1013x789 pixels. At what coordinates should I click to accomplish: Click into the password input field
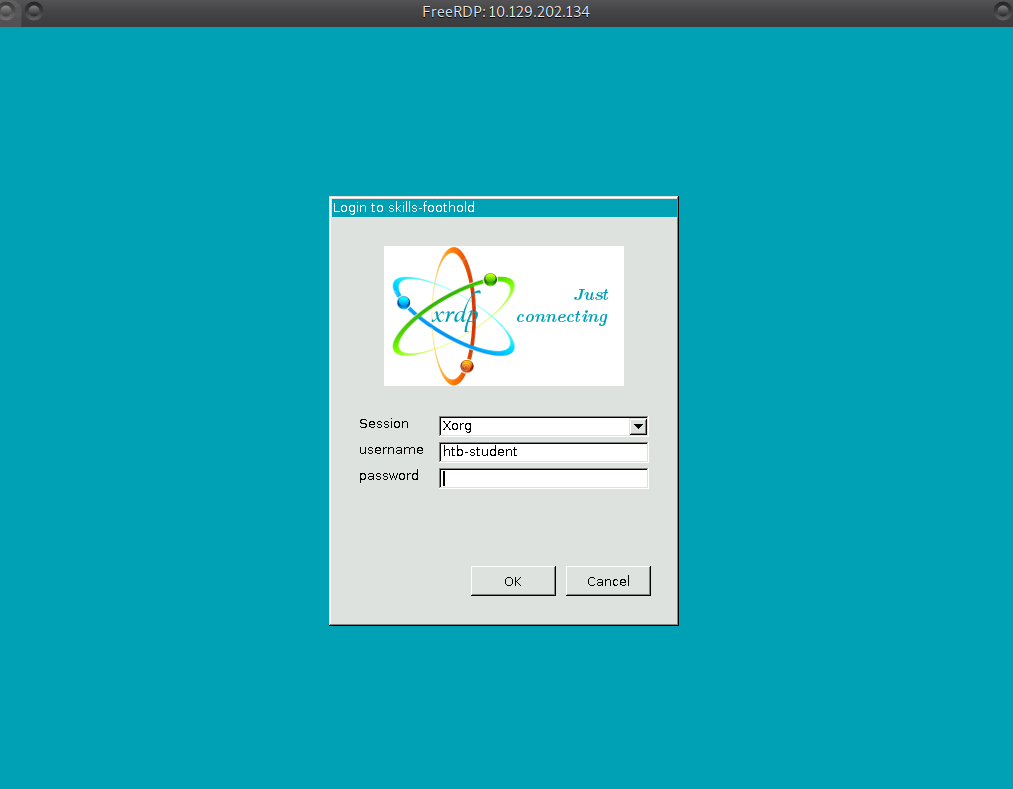click(x=543, y=478)
